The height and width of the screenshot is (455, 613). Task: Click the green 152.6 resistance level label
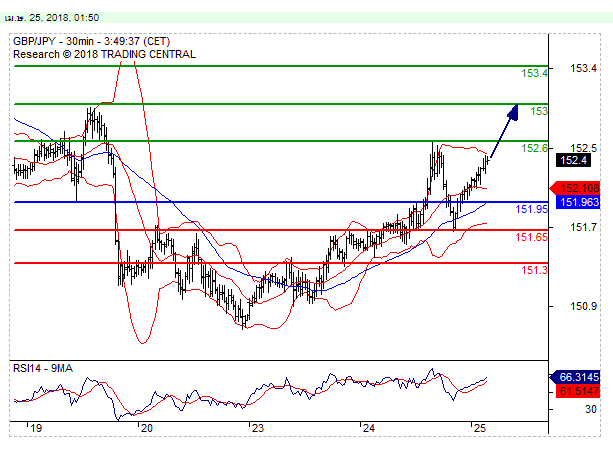pyautogui.click(x=534, y=148)
